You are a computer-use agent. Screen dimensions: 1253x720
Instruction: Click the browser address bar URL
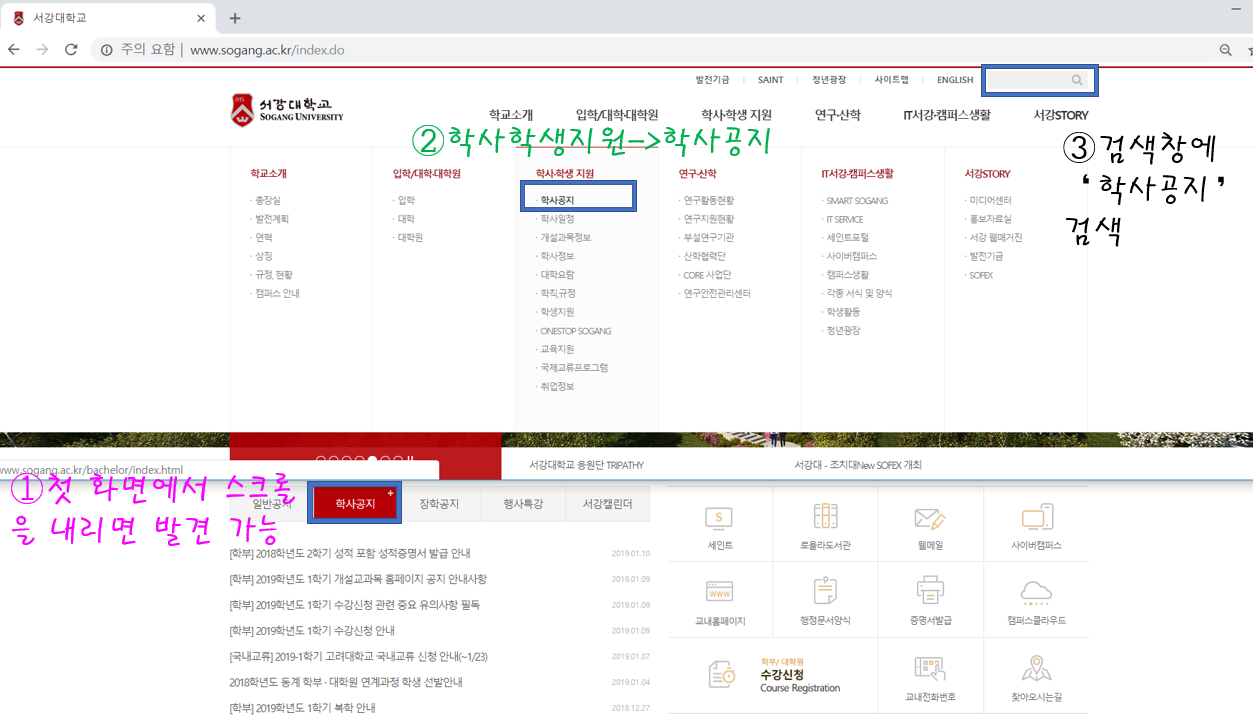267,50
